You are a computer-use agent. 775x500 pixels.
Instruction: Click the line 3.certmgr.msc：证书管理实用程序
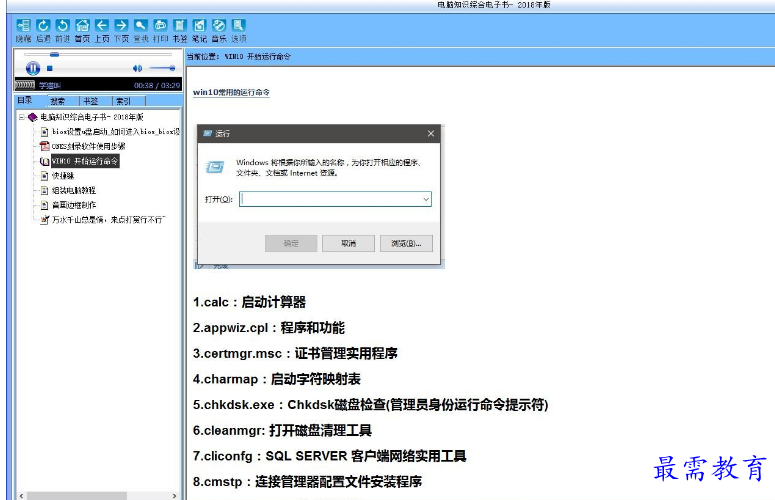click(x=295, y=353)
